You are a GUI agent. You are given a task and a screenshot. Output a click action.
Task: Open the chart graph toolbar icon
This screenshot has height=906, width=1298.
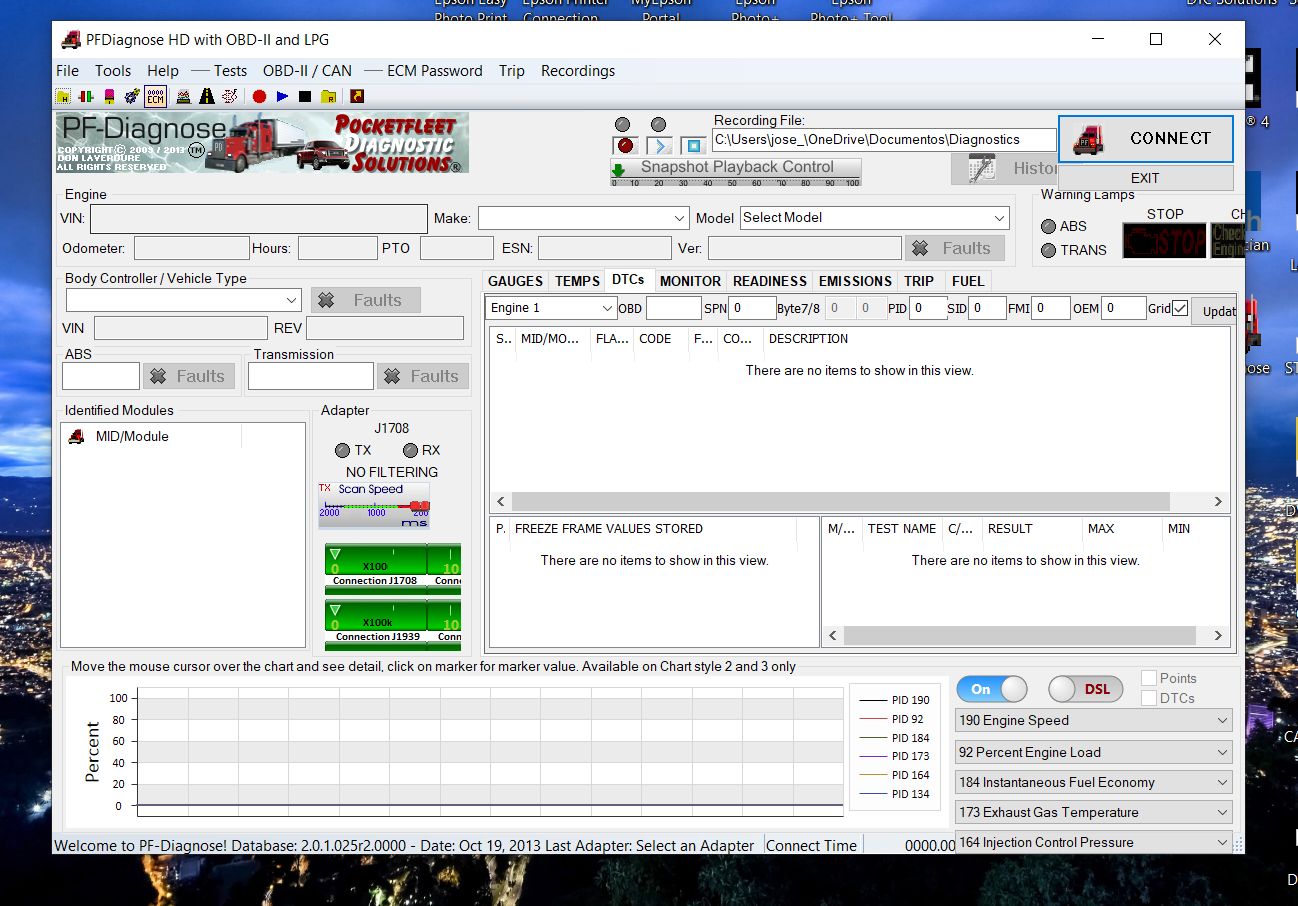coord(183,96)
